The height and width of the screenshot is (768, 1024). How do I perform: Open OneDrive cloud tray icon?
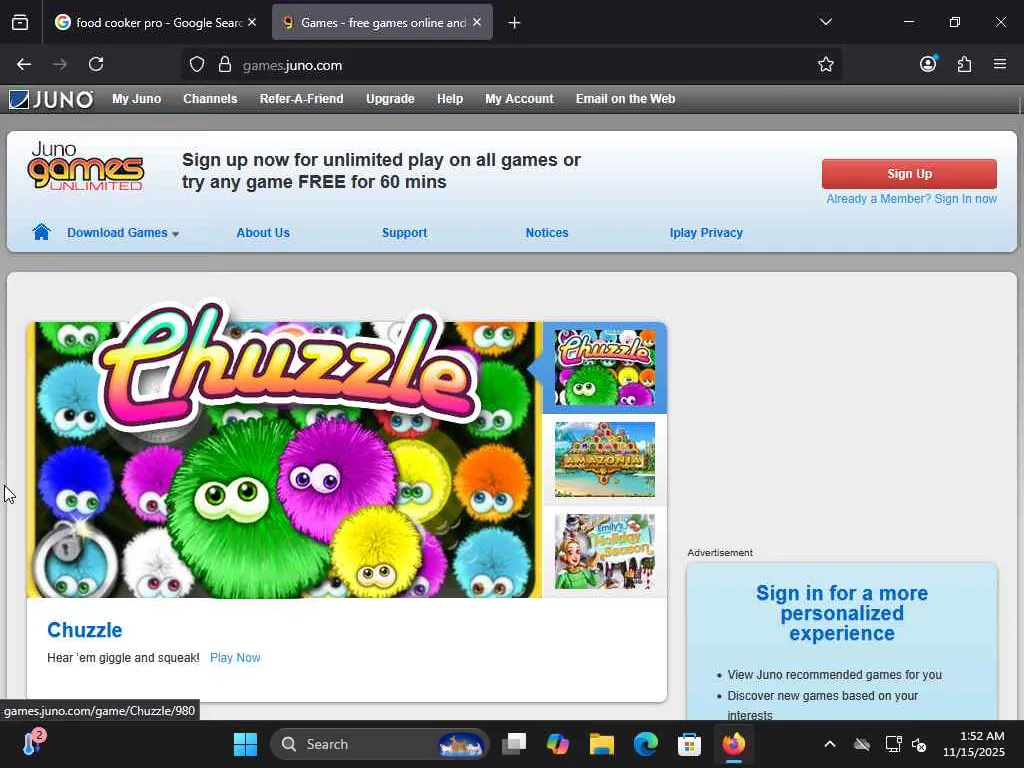tap(862, 744)
